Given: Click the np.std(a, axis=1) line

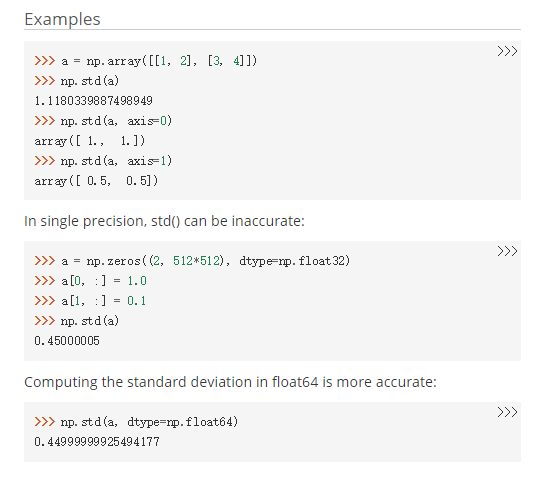Looking at the screenshot, I should click(x=103, y=161).
